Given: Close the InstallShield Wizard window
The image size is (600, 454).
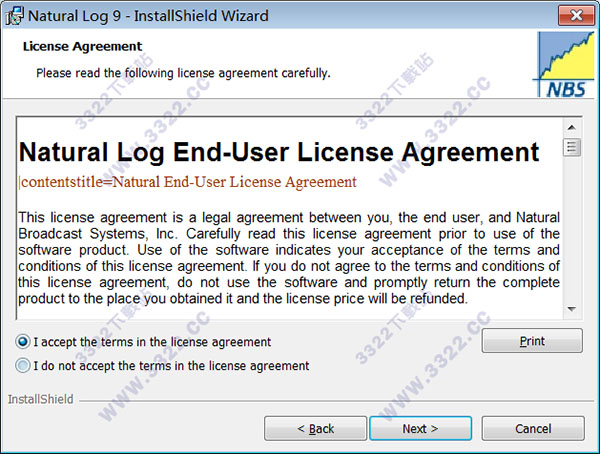Looking at the screenshot, I should (x=576, y=15).
